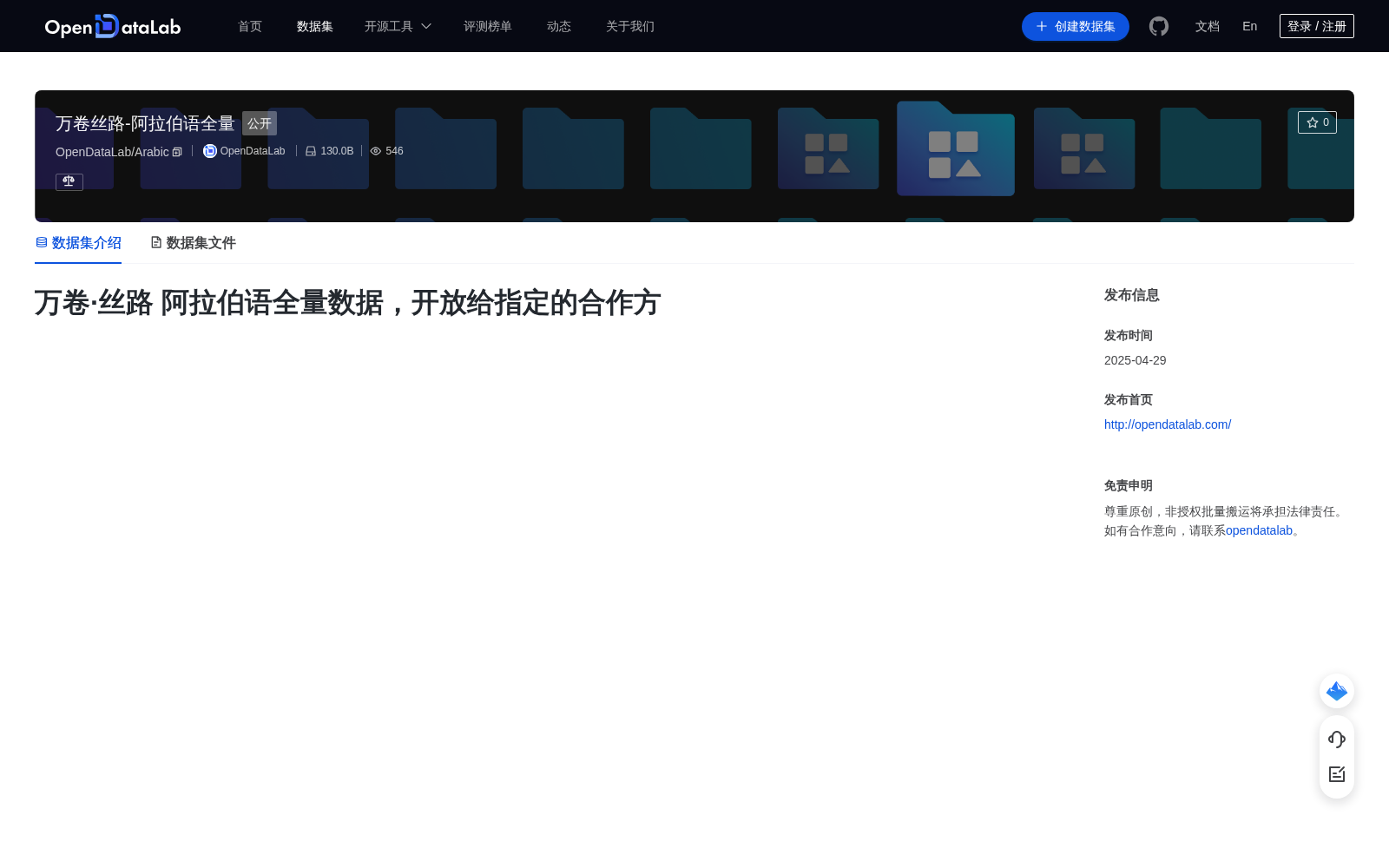Open 文档 link in header

pyautogui.click(x=1208, y=26)
